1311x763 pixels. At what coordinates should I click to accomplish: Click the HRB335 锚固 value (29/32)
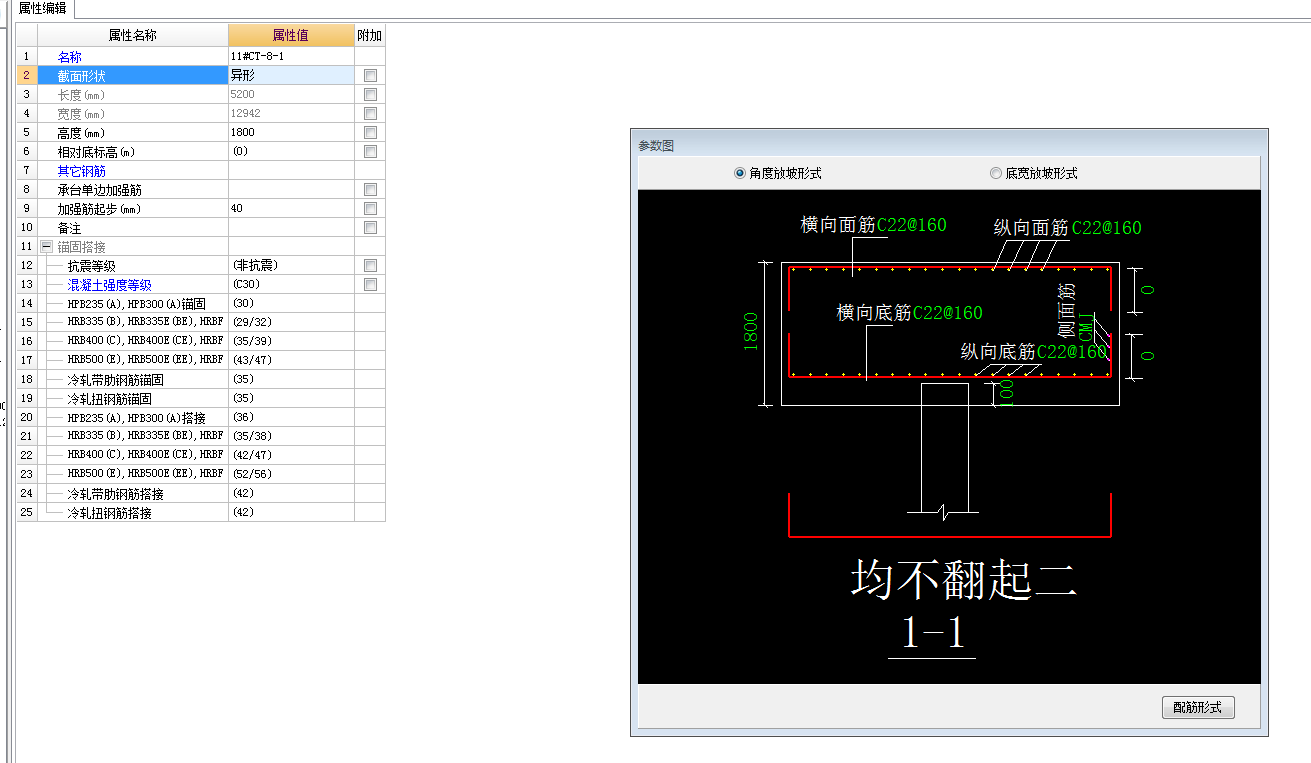point(291,322)
